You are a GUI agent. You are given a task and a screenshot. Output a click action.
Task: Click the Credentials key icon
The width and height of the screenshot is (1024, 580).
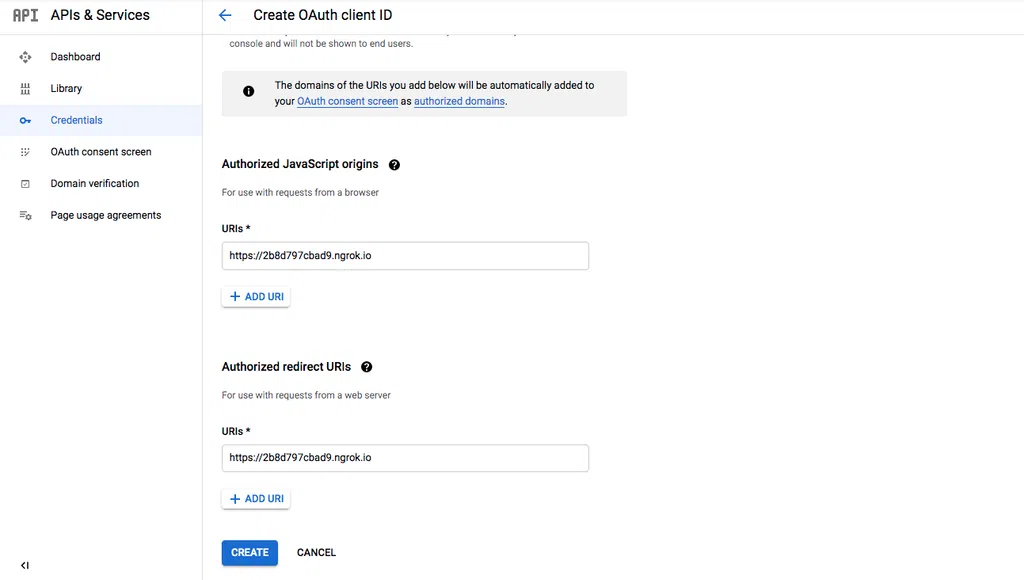click(25, 120)
